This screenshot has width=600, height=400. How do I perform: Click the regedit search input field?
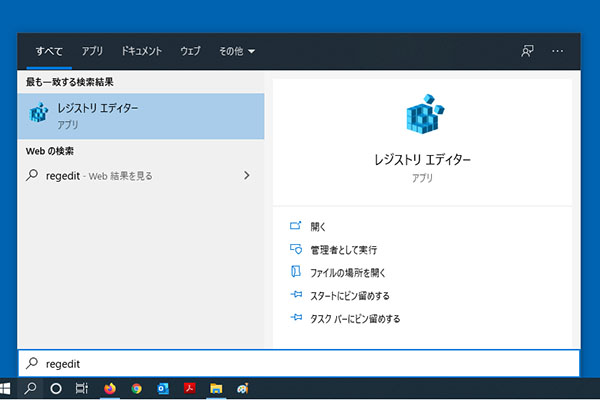[300, 363]
